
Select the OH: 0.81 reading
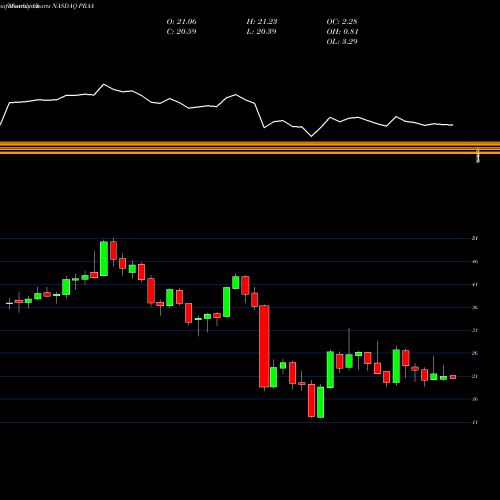[x=342, y=32]
